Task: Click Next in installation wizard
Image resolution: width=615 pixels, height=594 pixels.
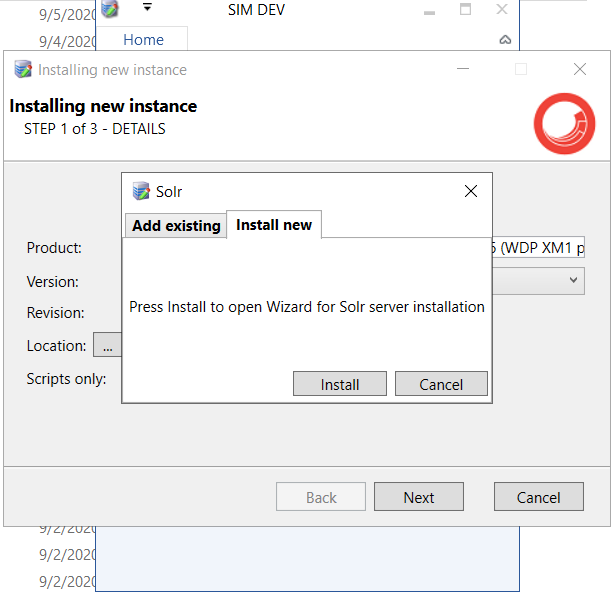Action: tap(418, 497)
